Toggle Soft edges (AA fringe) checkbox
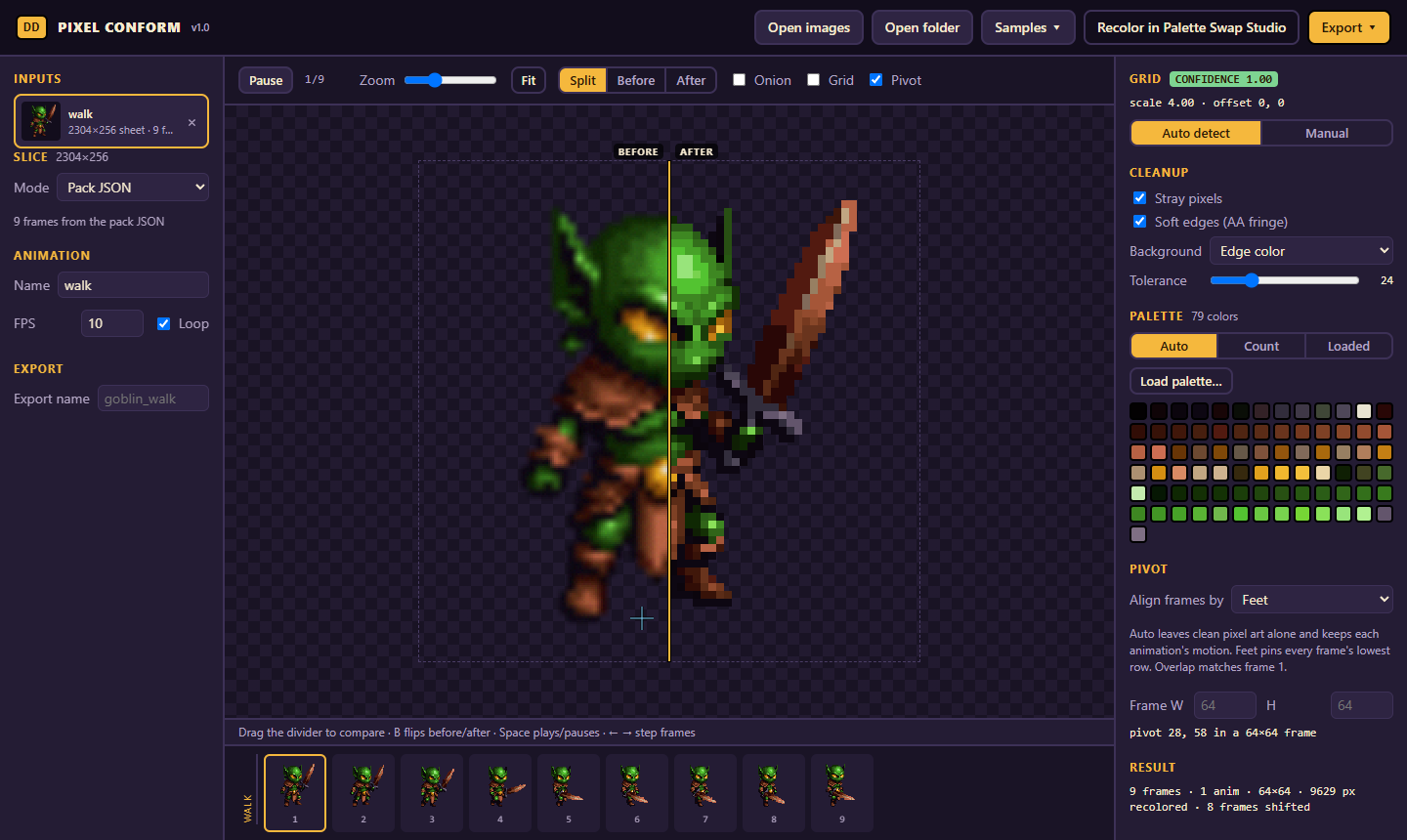The width and height of the screenshot is (1407, 840). tap(1139, 222)
